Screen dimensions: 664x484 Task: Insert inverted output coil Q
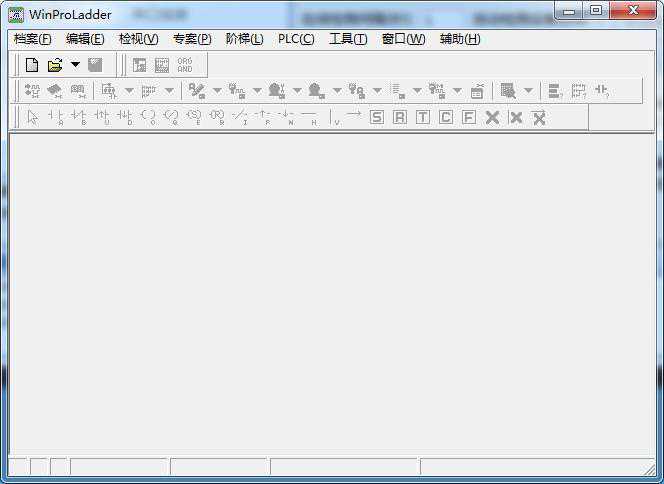pos(171,117)
